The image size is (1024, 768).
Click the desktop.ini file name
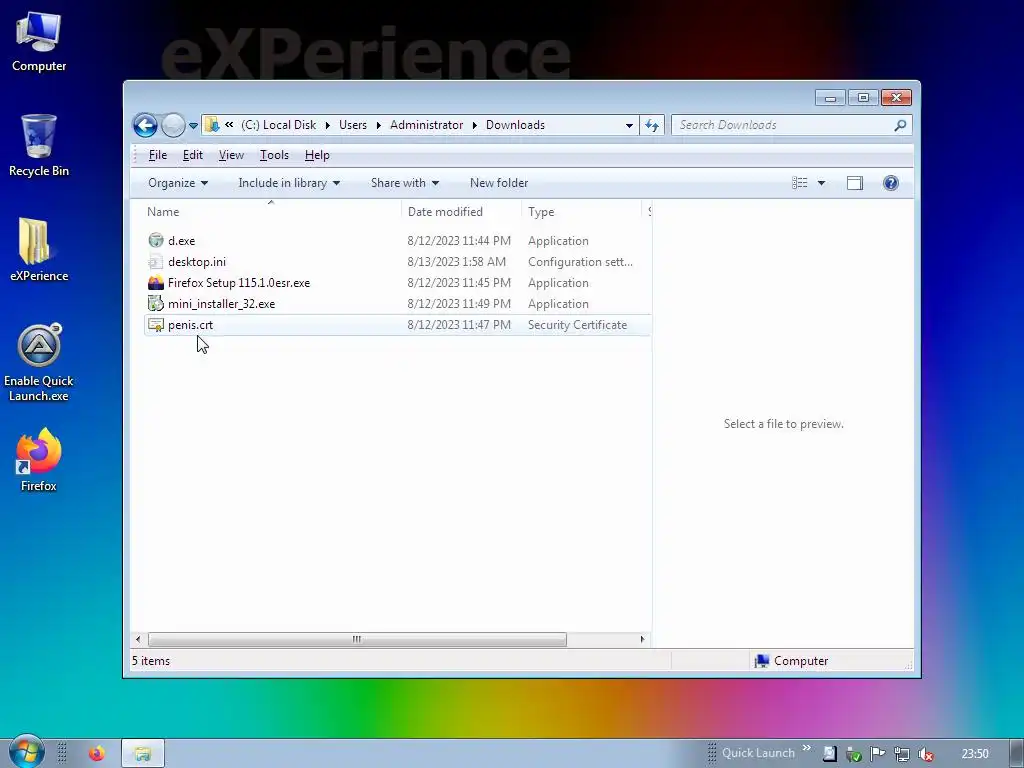coord(197,262)
